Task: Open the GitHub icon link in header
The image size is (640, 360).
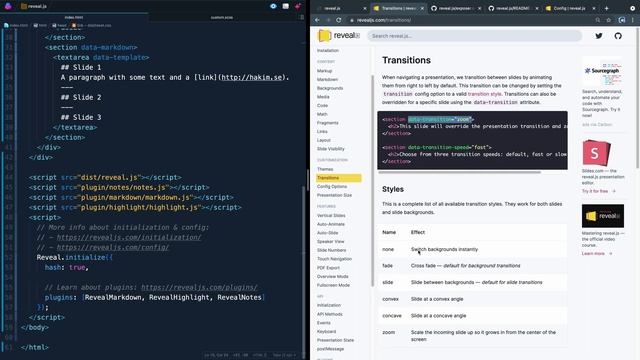Action: coord(618,36)
